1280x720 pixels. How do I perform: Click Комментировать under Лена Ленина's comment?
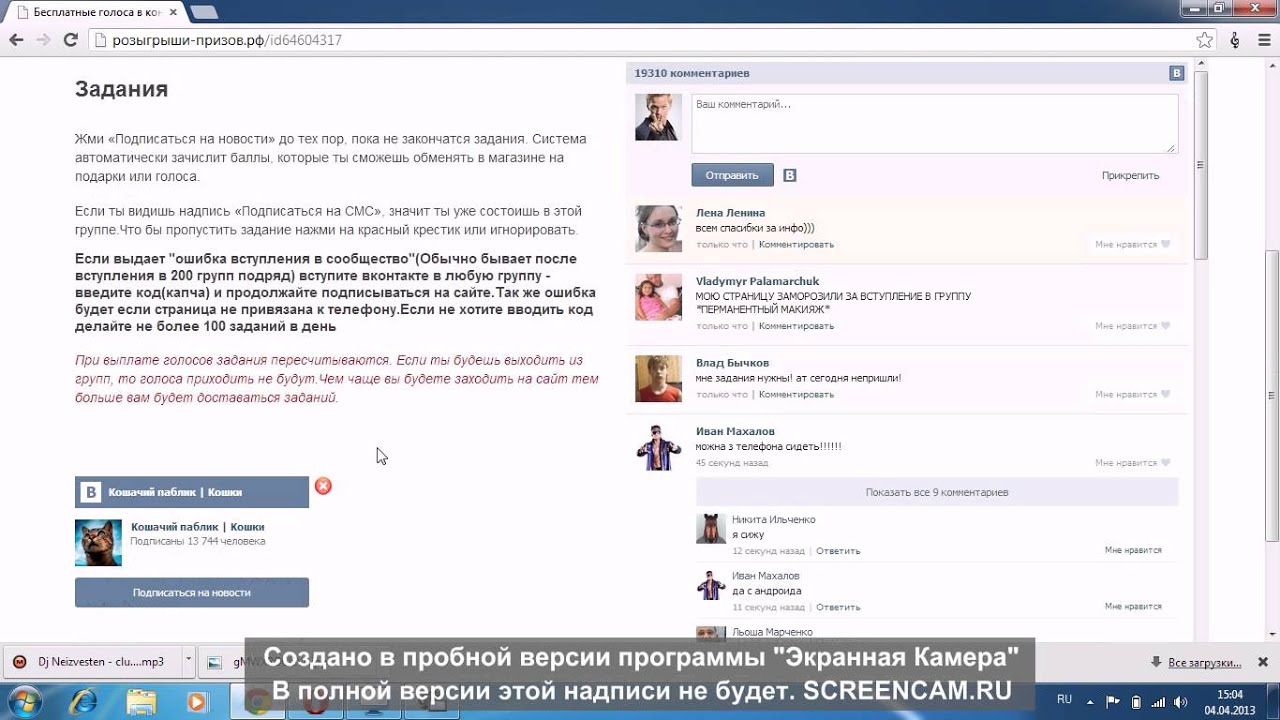(x=796, y=244)
